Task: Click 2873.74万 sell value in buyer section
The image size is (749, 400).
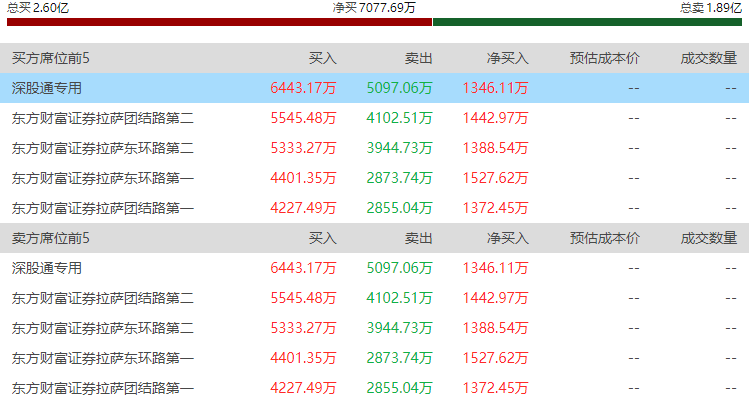Action: pos(399,178)
